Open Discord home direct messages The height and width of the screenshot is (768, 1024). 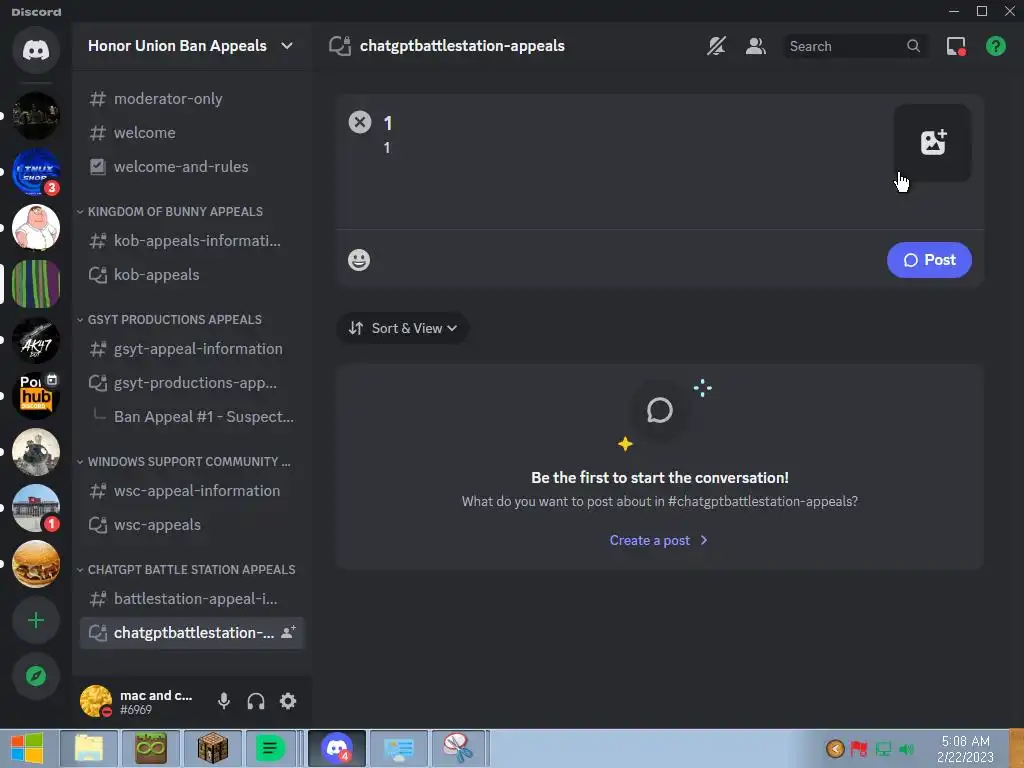[x=36, y=50]
